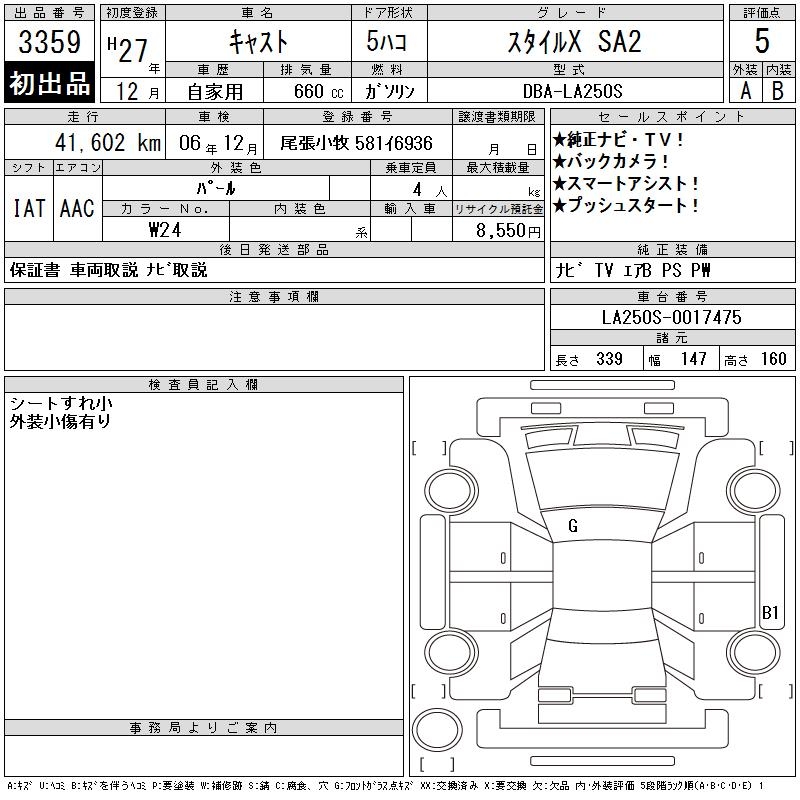Select the seating capacity 4 人
800x800 pixels.
[430, 190]
